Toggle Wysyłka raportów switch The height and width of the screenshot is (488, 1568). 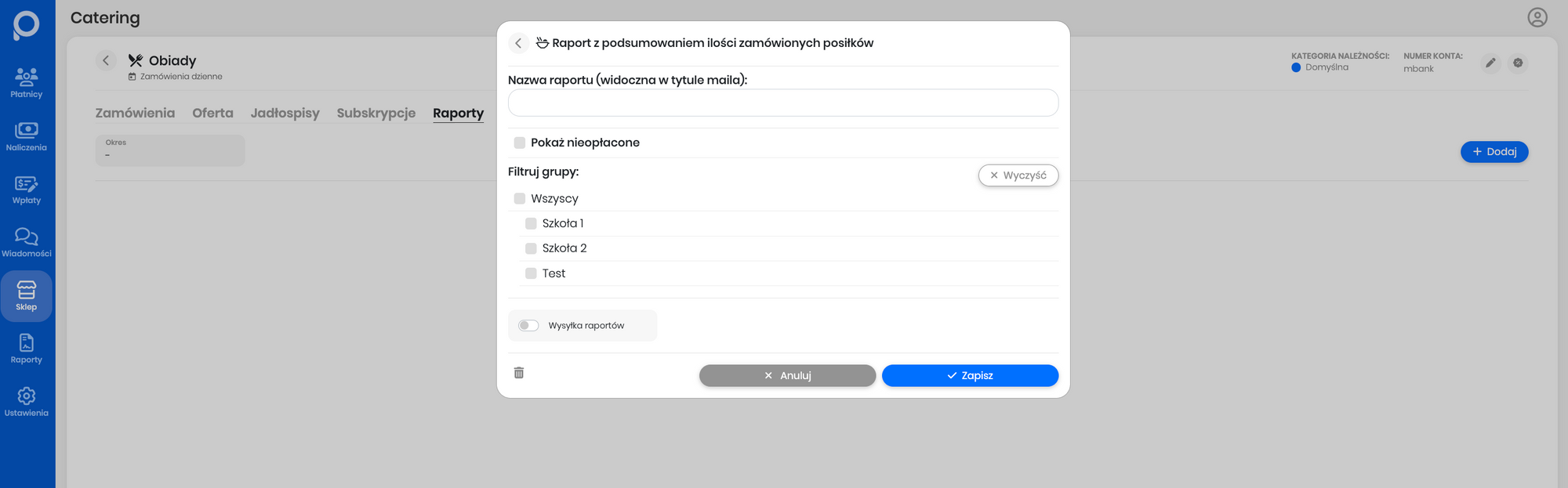click(528, 326)
